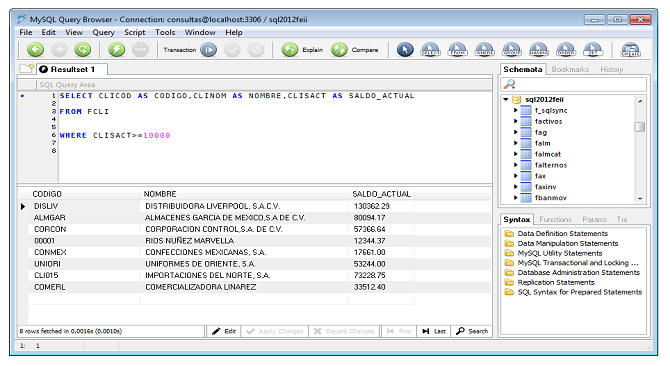Image resolution: width=670 pixels, height=366 pixels.
Task: Click the schemata scroll down arrow
Action: (x=640, y=198)
